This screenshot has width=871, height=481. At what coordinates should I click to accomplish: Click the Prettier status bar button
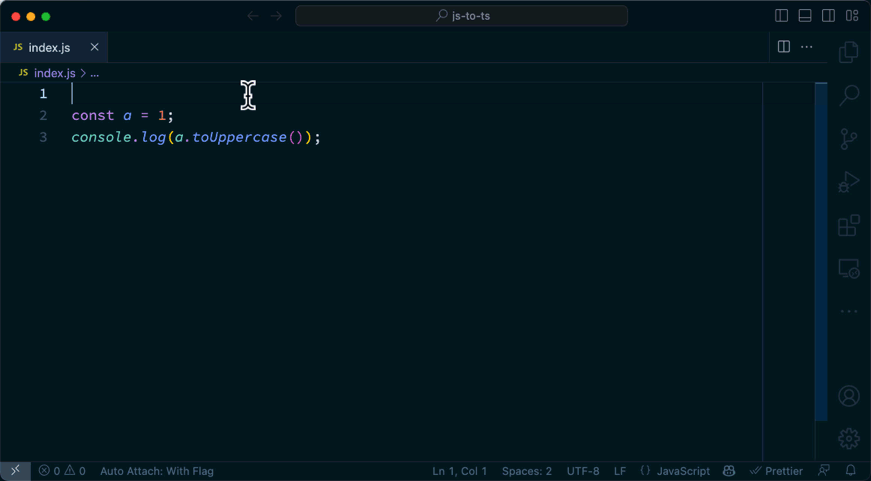point(776,471)
